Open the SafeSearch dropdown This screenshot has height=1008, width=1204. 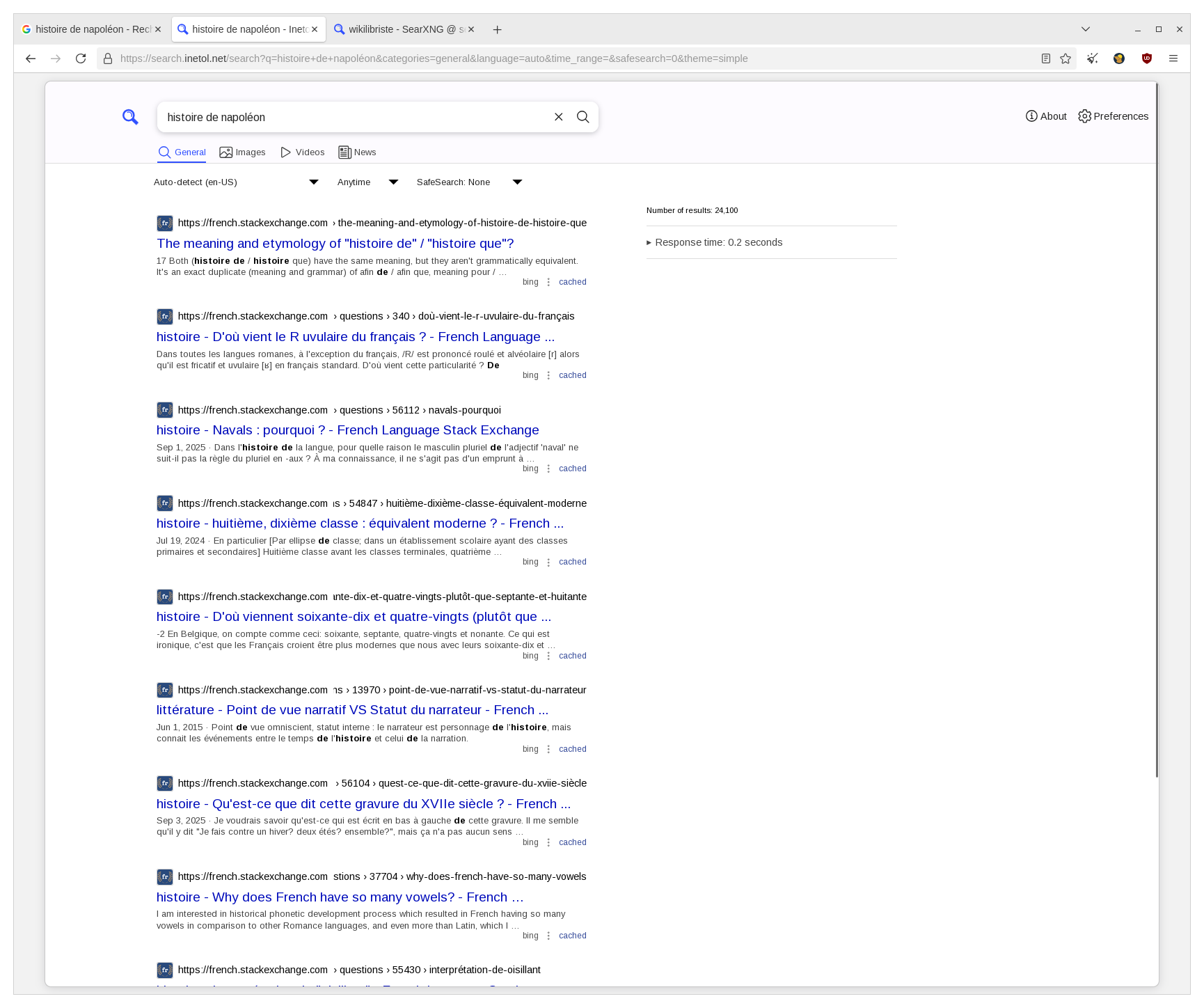click(518, 182)
